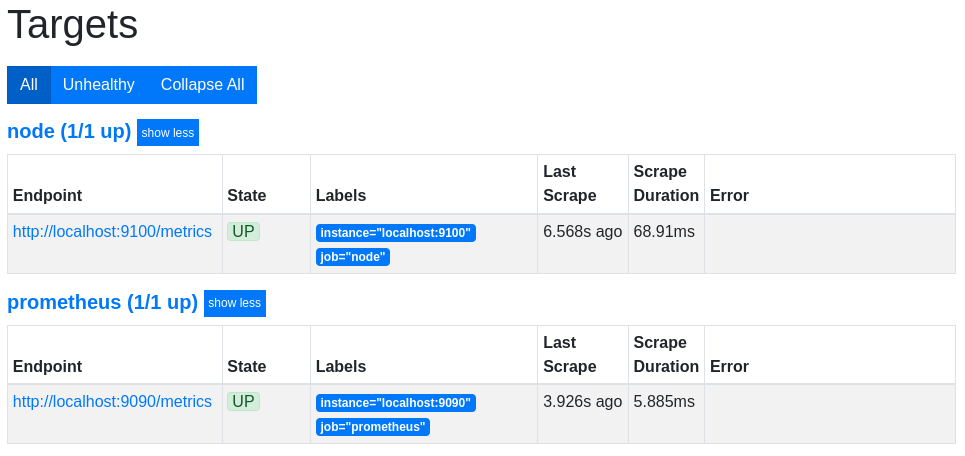Image resolution: width=965 pixels, height=456 pixels.
Task: Select the All targets filter button
Action: point(29,85)
